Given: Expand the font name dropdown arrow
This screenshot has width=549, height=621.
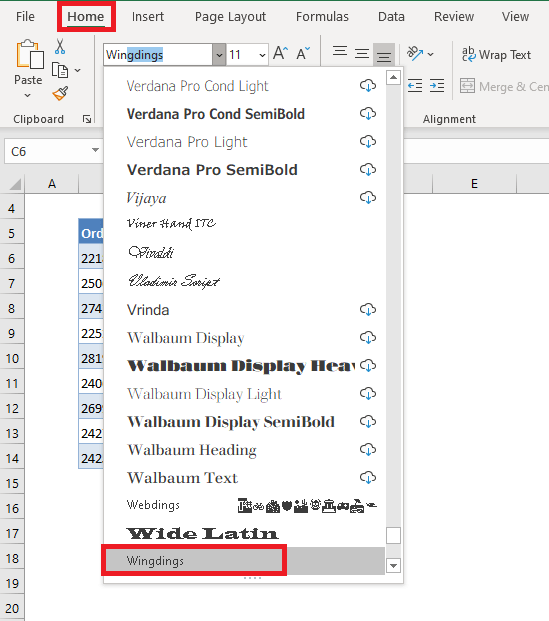Looking at the screenshot, I should coord(219,55).
